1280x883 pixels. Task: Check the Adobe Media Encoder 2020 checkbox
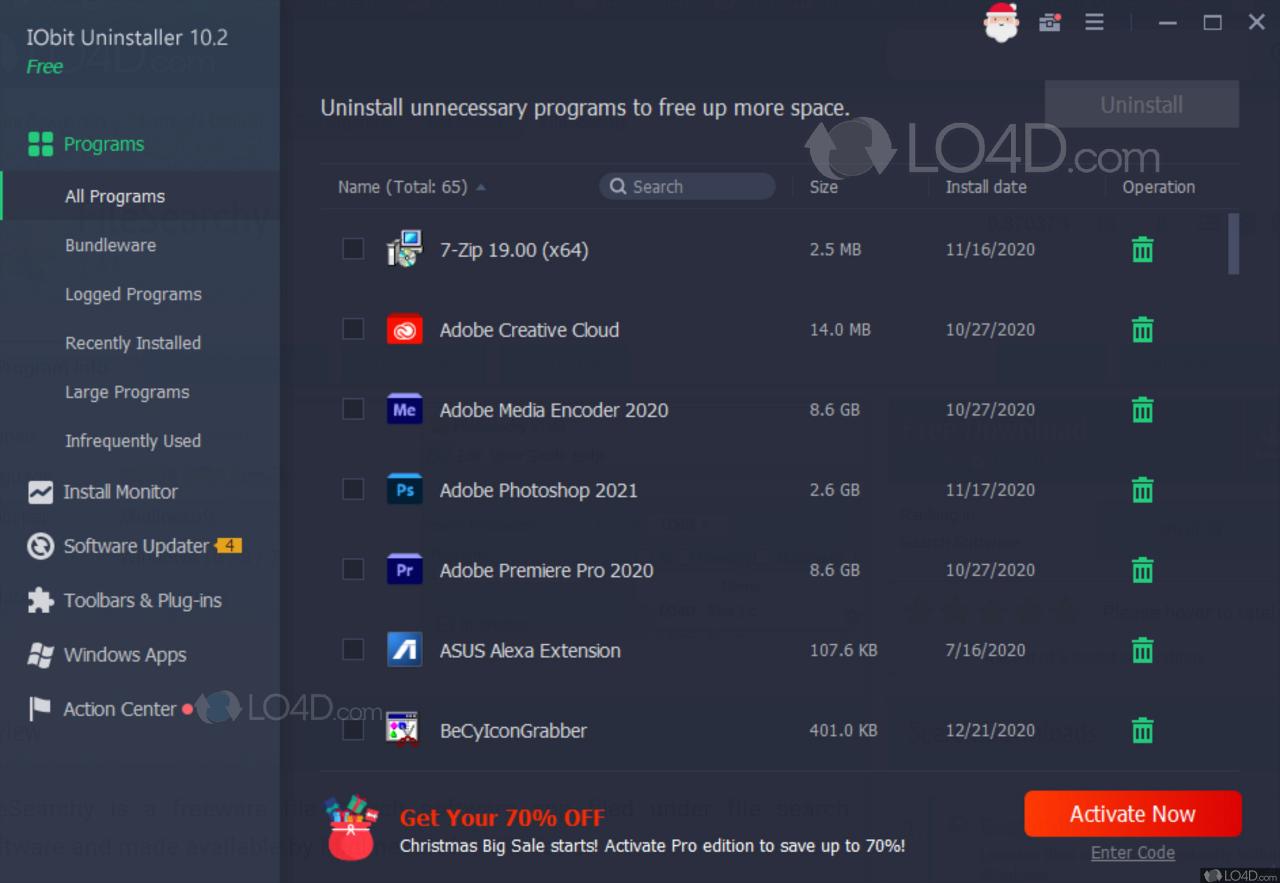tap(353, 409)
